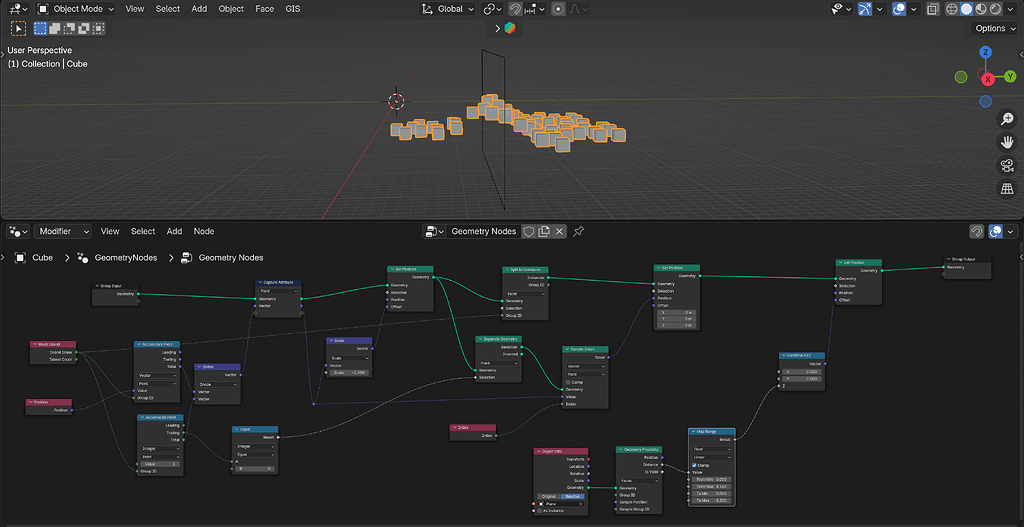Open the pivot point dropdown

492,9
